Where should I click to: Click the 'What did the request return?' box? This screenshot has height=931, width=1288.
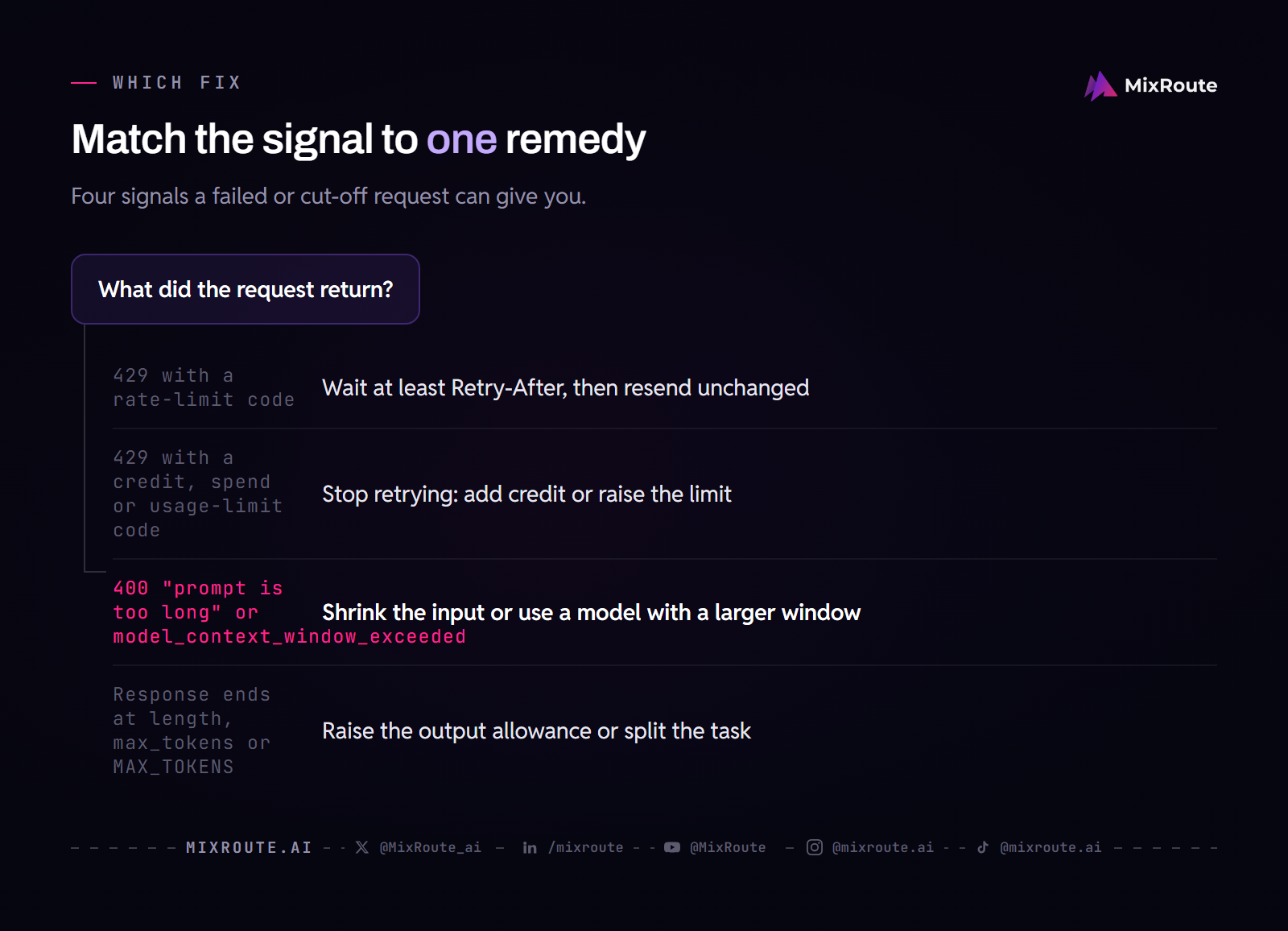click(246, 289)
